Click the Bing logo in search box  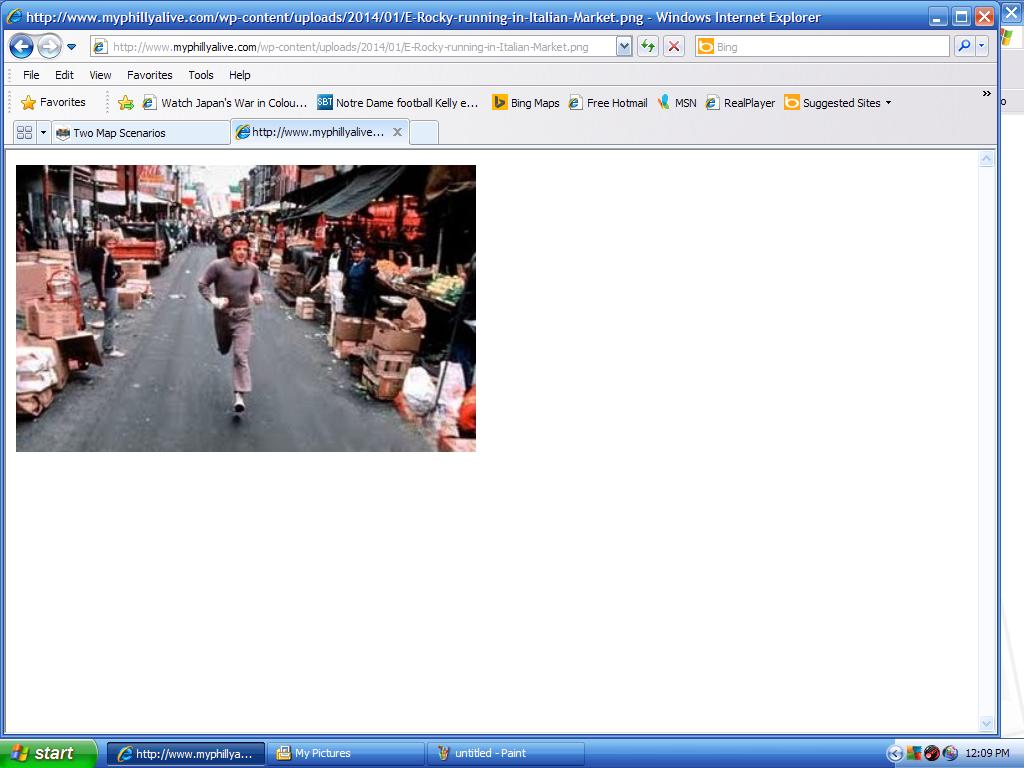(x=706, y=47)
